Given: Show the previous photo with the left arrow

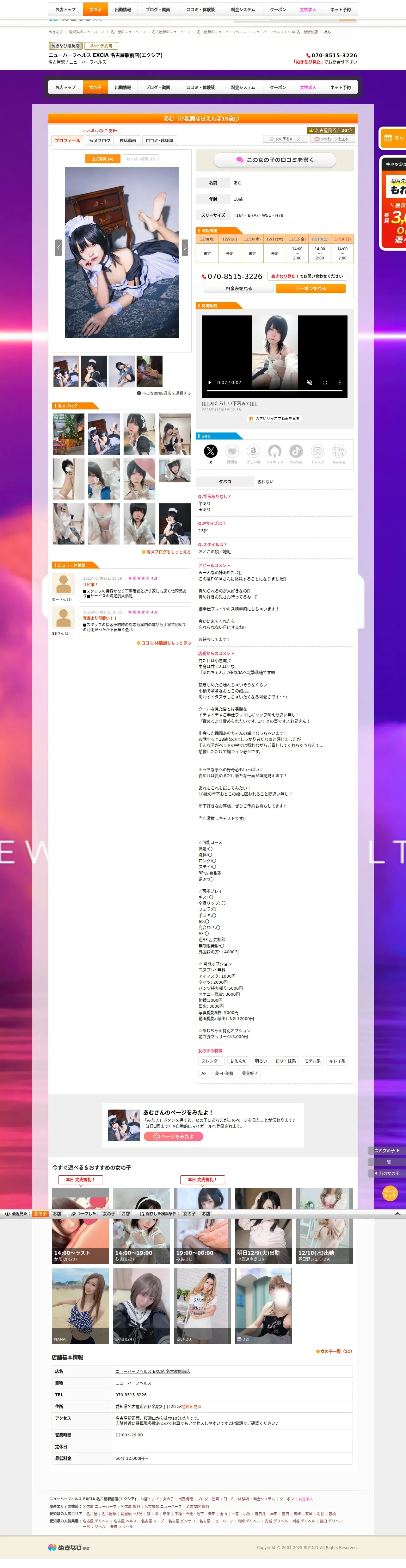Looking at the screenshot, I should point(58,247).
